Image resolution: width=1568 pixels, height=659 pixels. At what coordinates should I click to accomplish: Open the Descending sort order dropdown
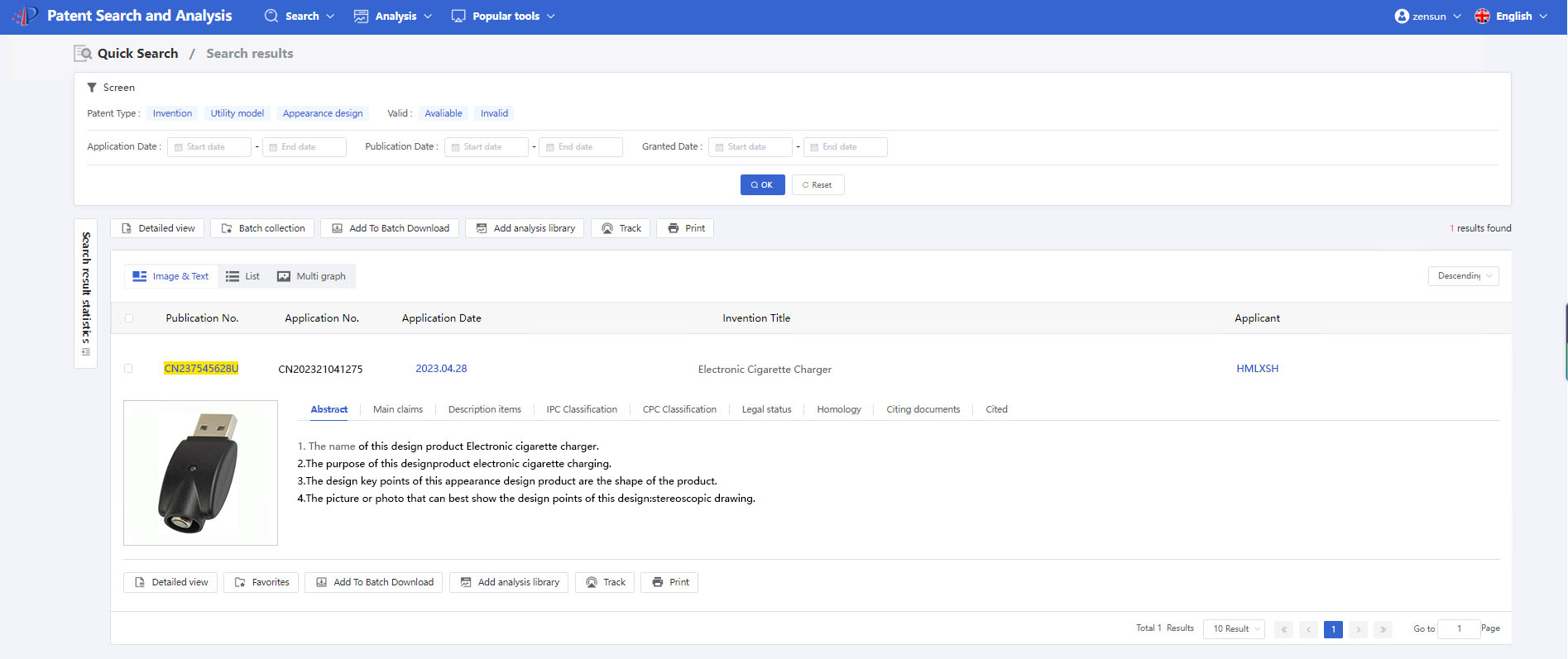(1463, 276)
